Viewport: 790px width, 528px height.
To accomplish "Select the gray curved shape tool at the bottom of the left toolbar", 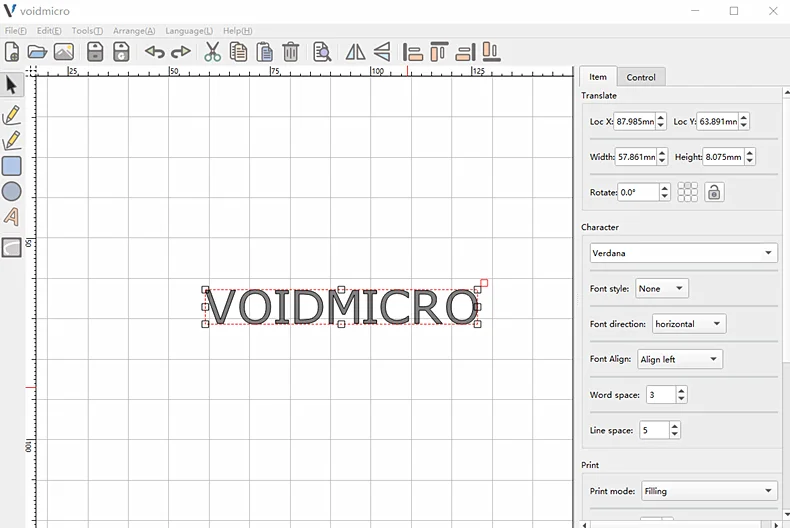I will (x=12, y=247).
